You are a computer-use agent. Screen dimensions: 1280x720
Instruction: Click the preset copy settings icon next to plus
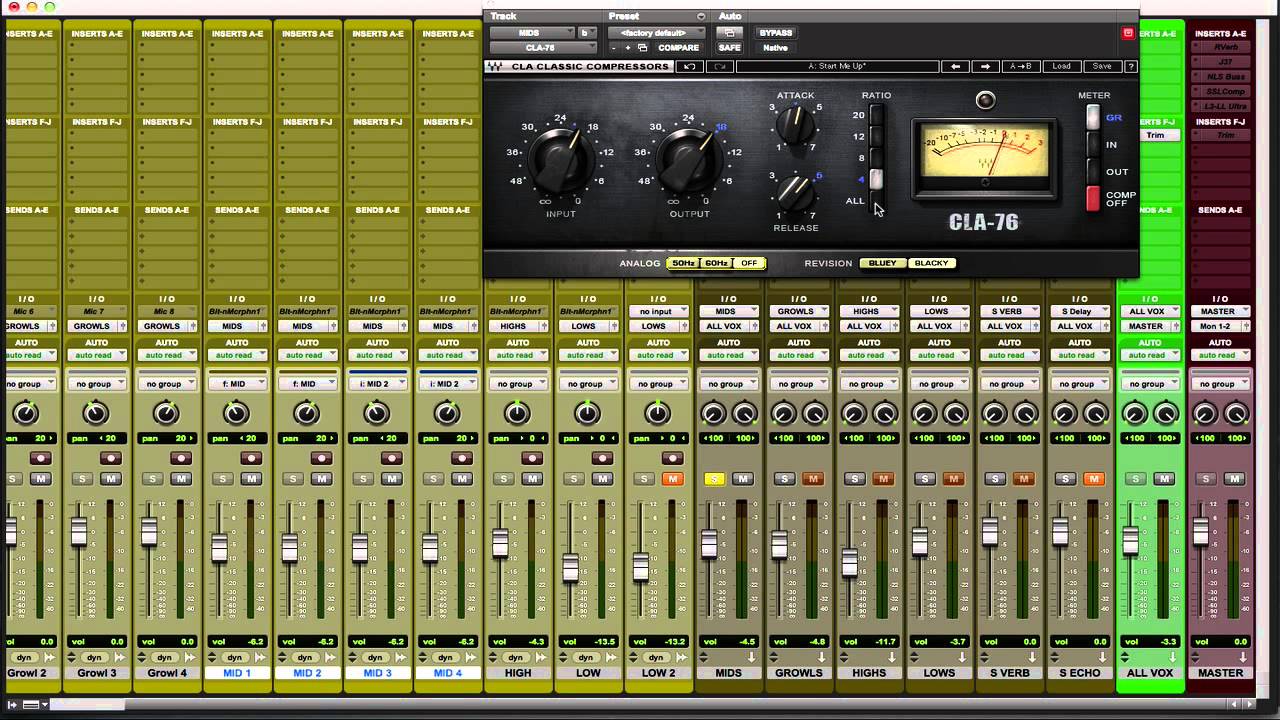tap(642, 48)
